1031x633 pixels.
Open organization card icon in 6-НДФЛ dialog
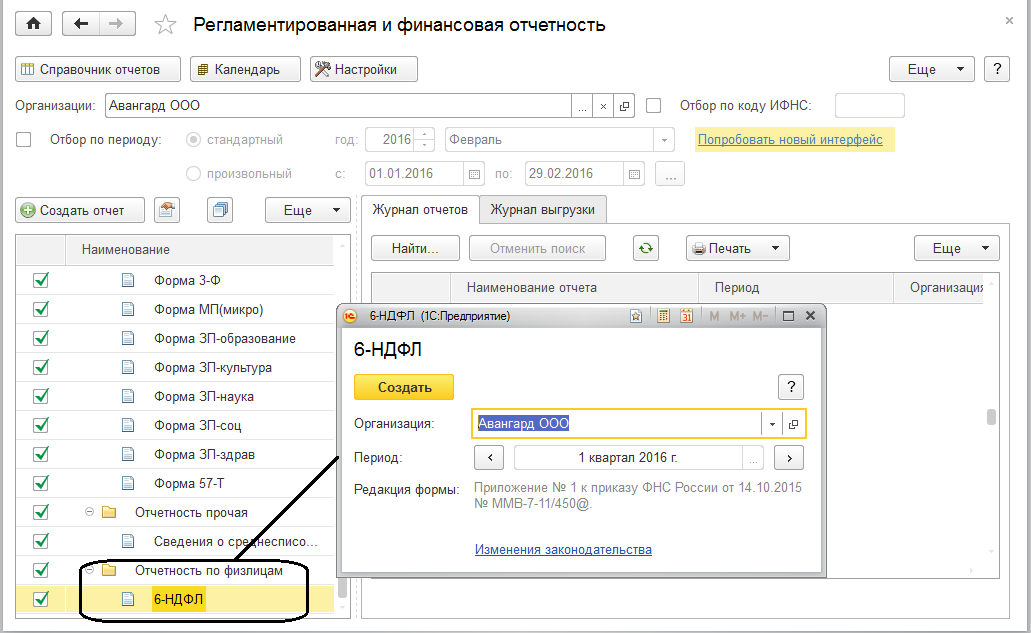(x=794, y=424)
